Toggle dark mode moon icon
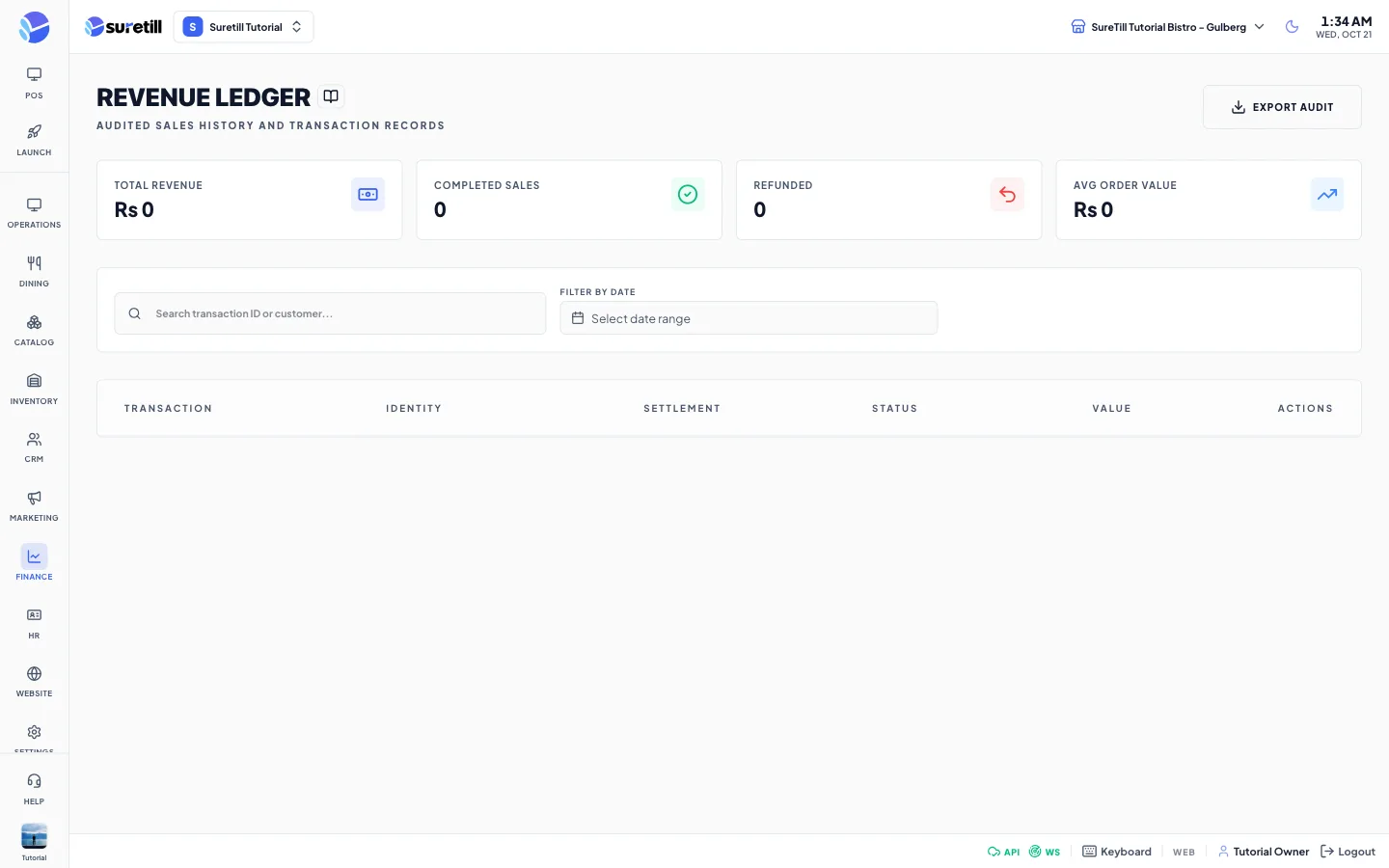Image resolution: width=1389 pixels, height=868 pixels. coord(1292,27)
